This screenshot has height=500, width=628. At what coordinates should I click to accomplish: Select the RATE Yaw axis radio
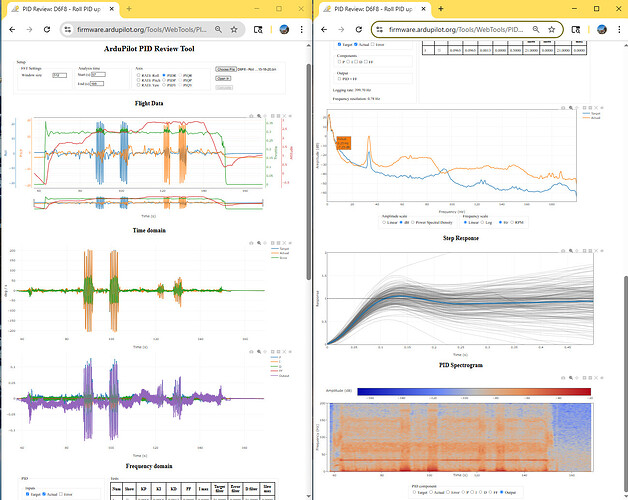[x=139, y=85]
